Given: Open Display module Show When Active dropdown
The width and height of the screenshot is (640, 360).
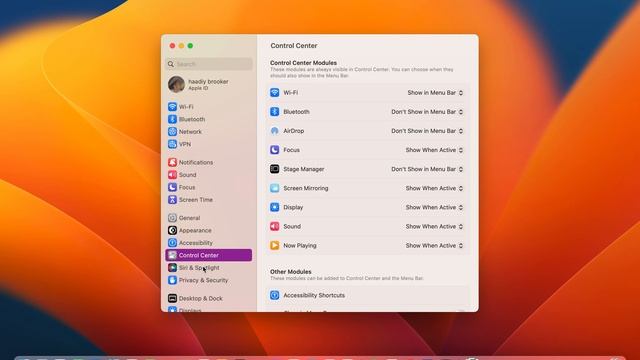Looking at the screenshot, I should [434, 207].
